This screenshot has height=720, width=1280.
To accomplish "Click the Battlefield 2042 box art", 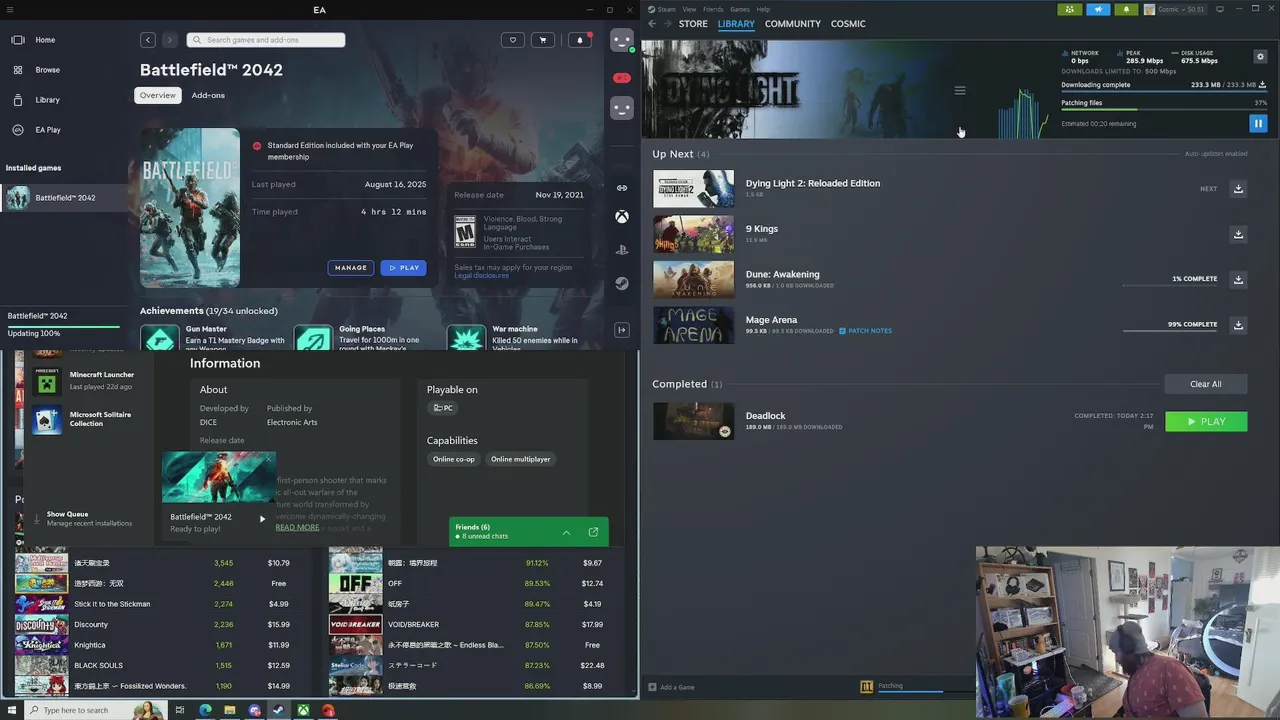I will point(190,208).
